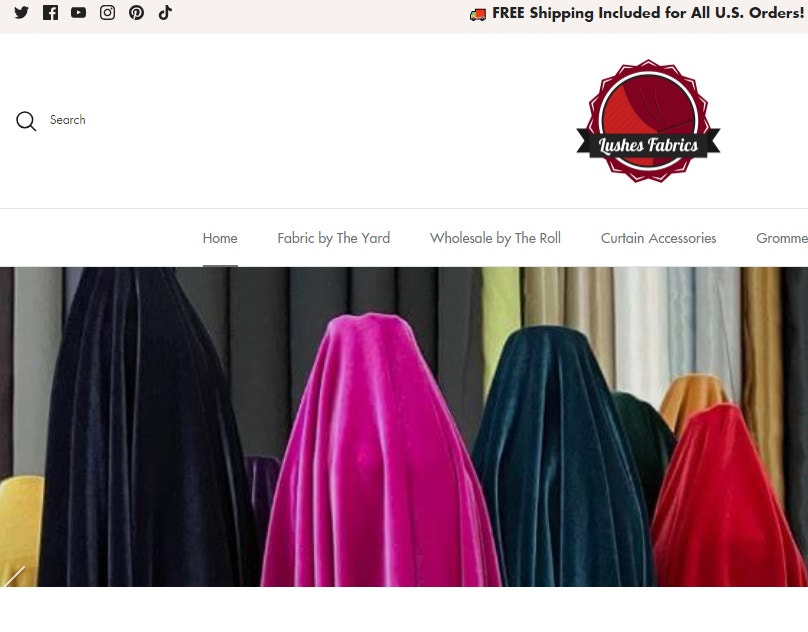Open the Instagram social icon
This screenshot has width=808, height=632.
107,12
